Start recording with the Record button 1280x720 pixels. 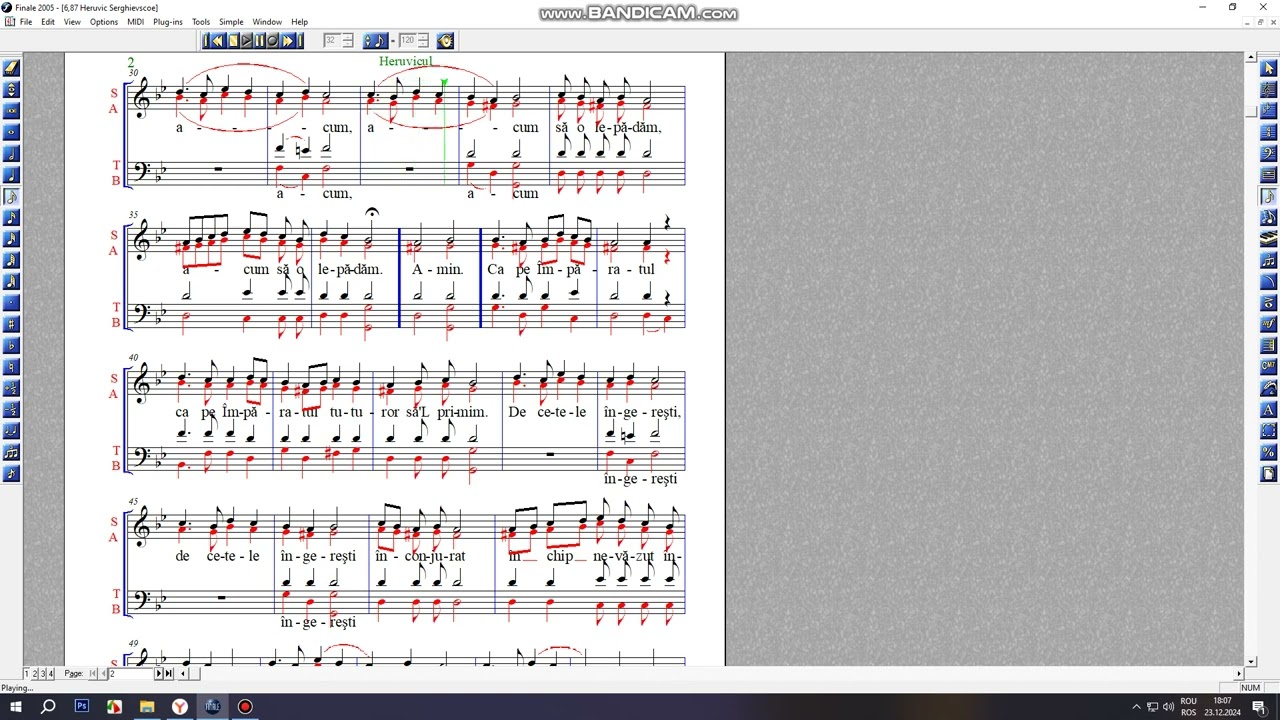[x=273, y=41]
